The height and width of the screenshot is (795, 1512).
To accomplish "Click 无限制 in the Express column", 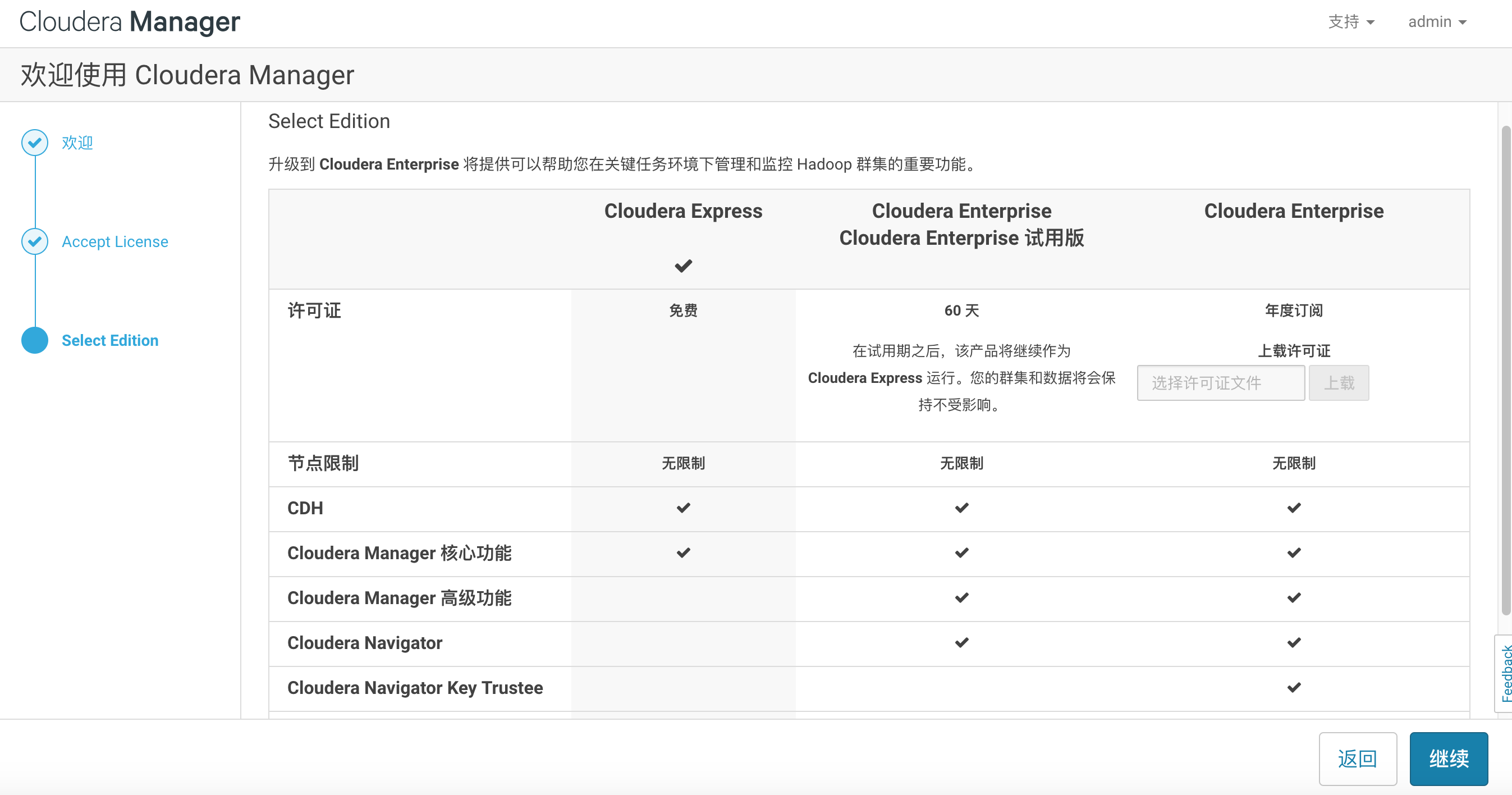I will pyautogui.click(x=683, y=463).
